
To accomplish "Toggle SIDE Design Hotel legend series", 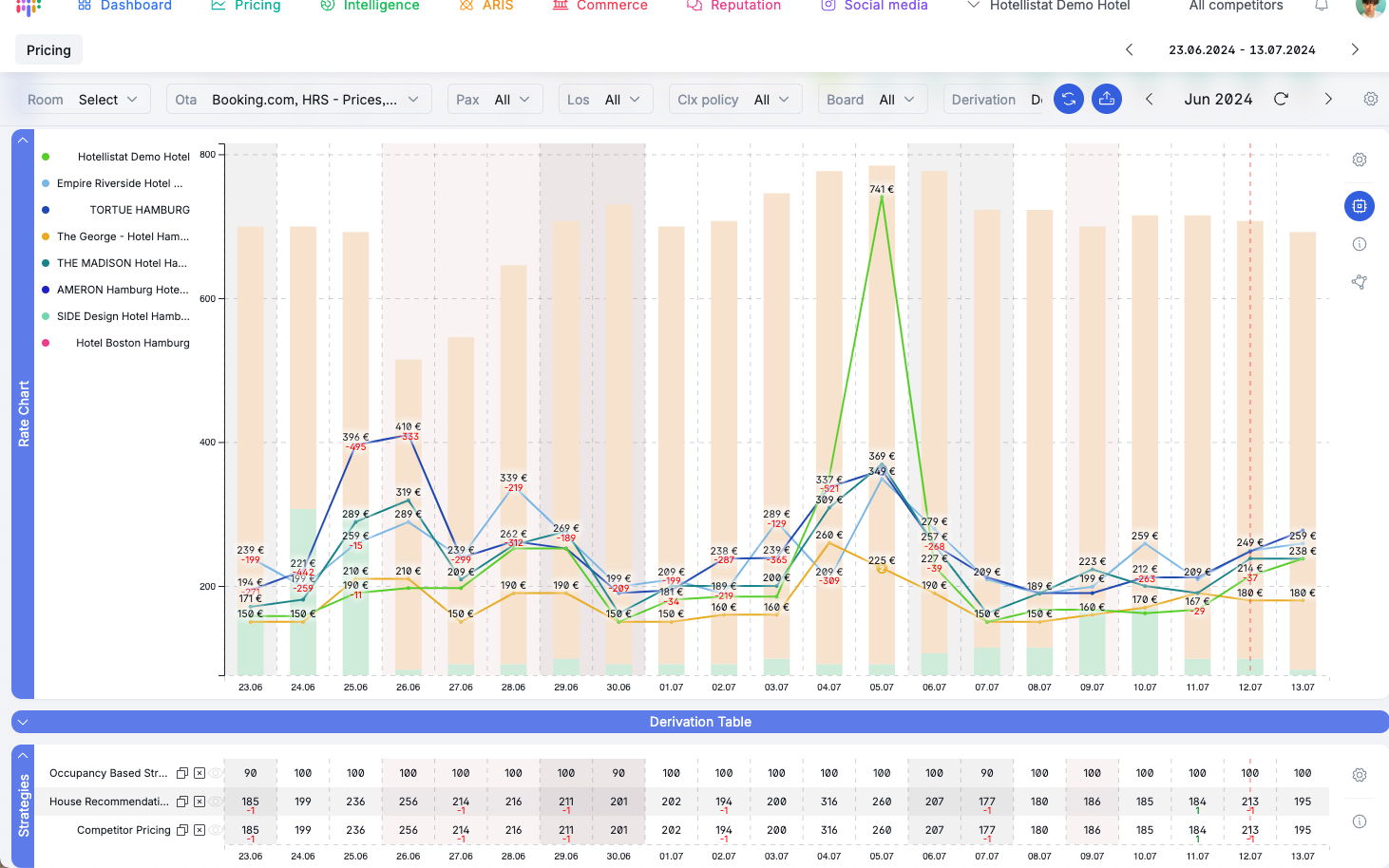I will point(116,316).
